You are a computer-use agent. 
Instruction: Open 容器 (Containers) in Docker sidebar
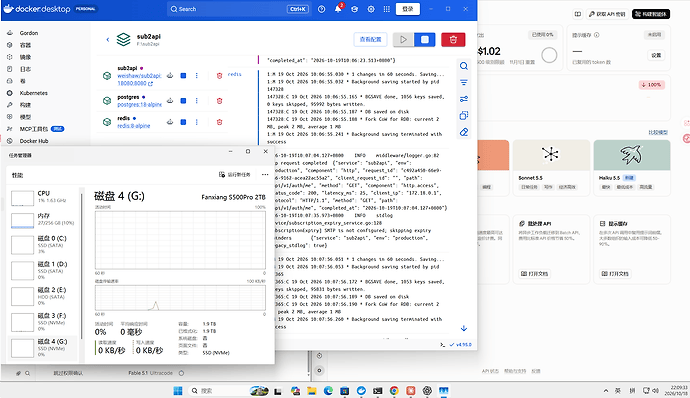pyautogui.click(x=25, y=45)
